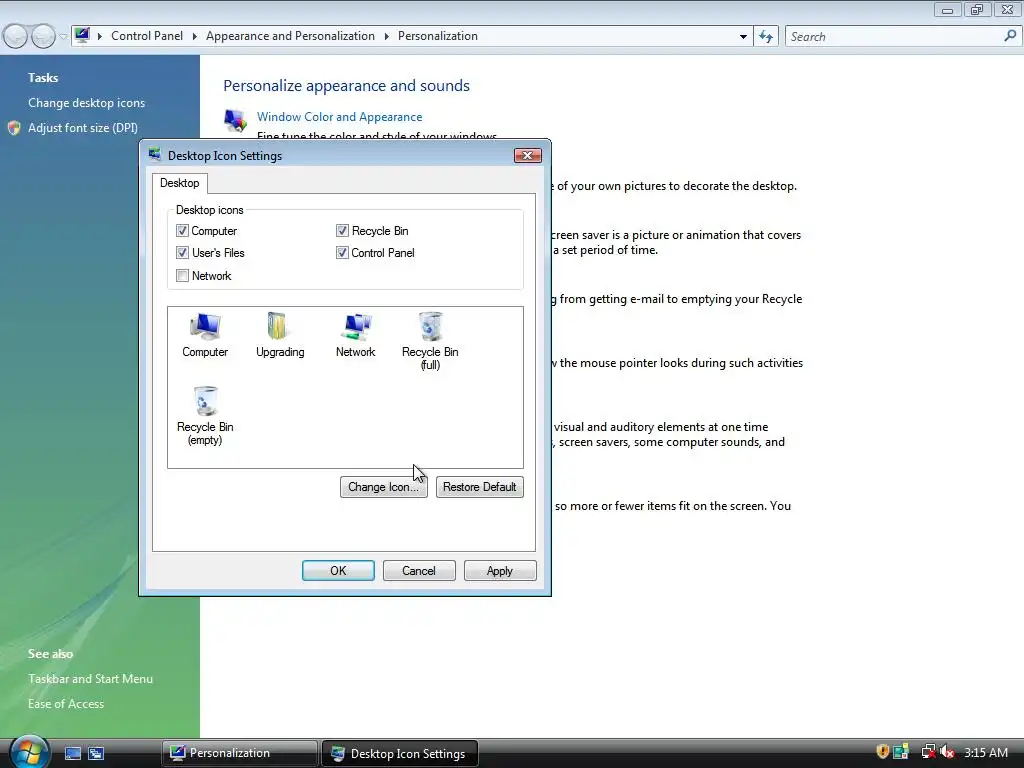Confirm with the OK button
This screenshot has width=1024, height=768.
tap(338, 571)
